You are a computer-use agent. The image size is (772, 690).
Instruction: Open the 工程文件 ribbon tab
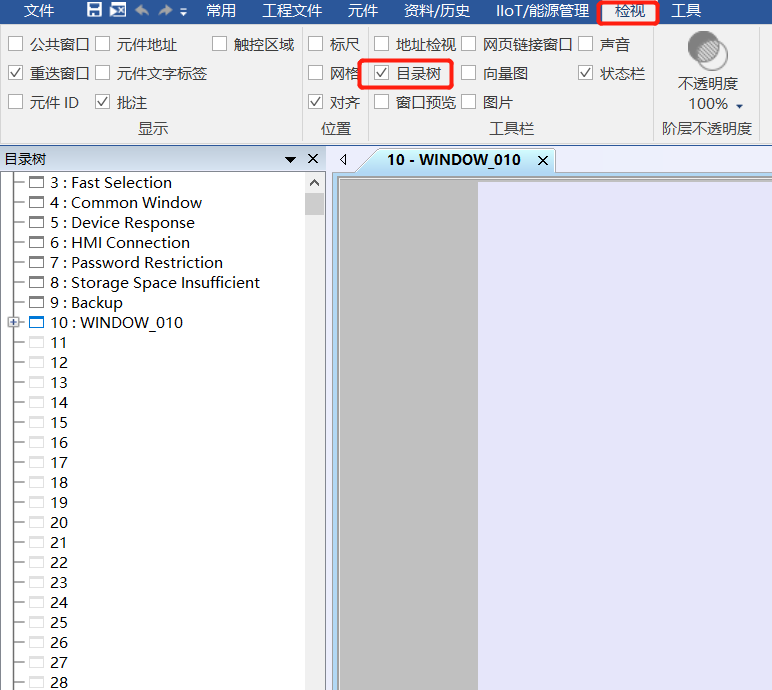point(292,11)
